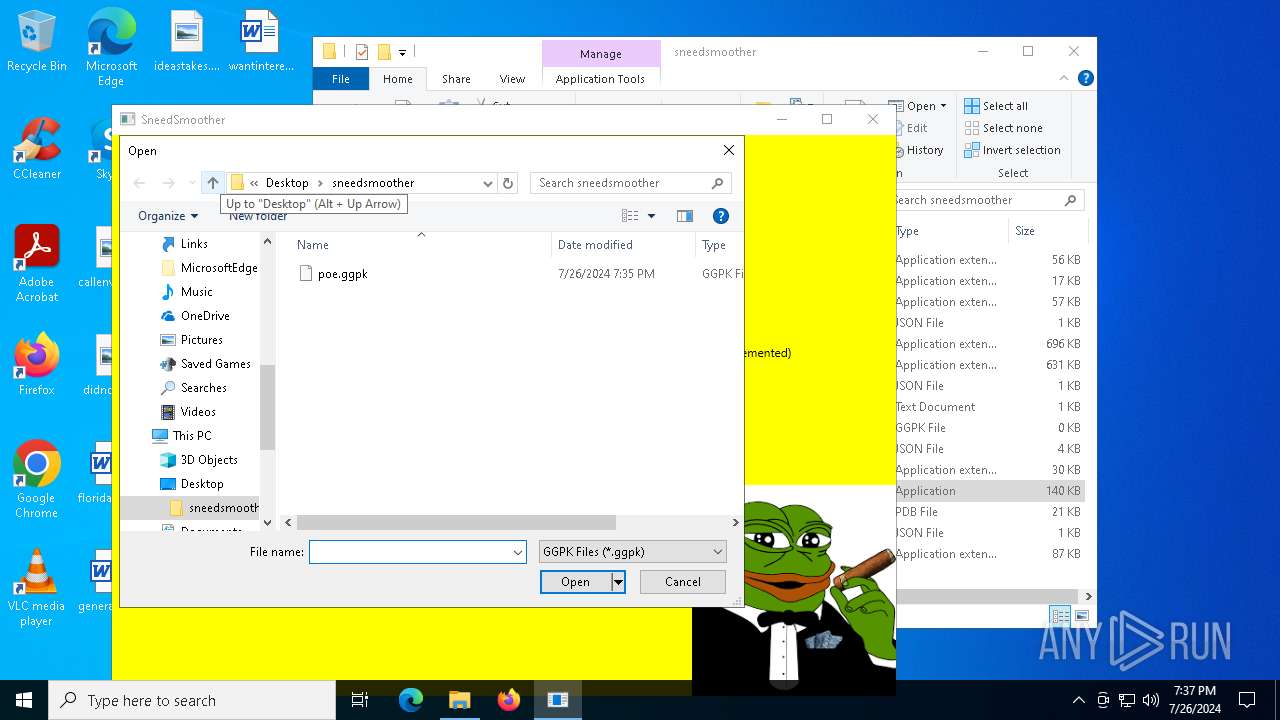Open notification center in taskbar

(1247, 700)
